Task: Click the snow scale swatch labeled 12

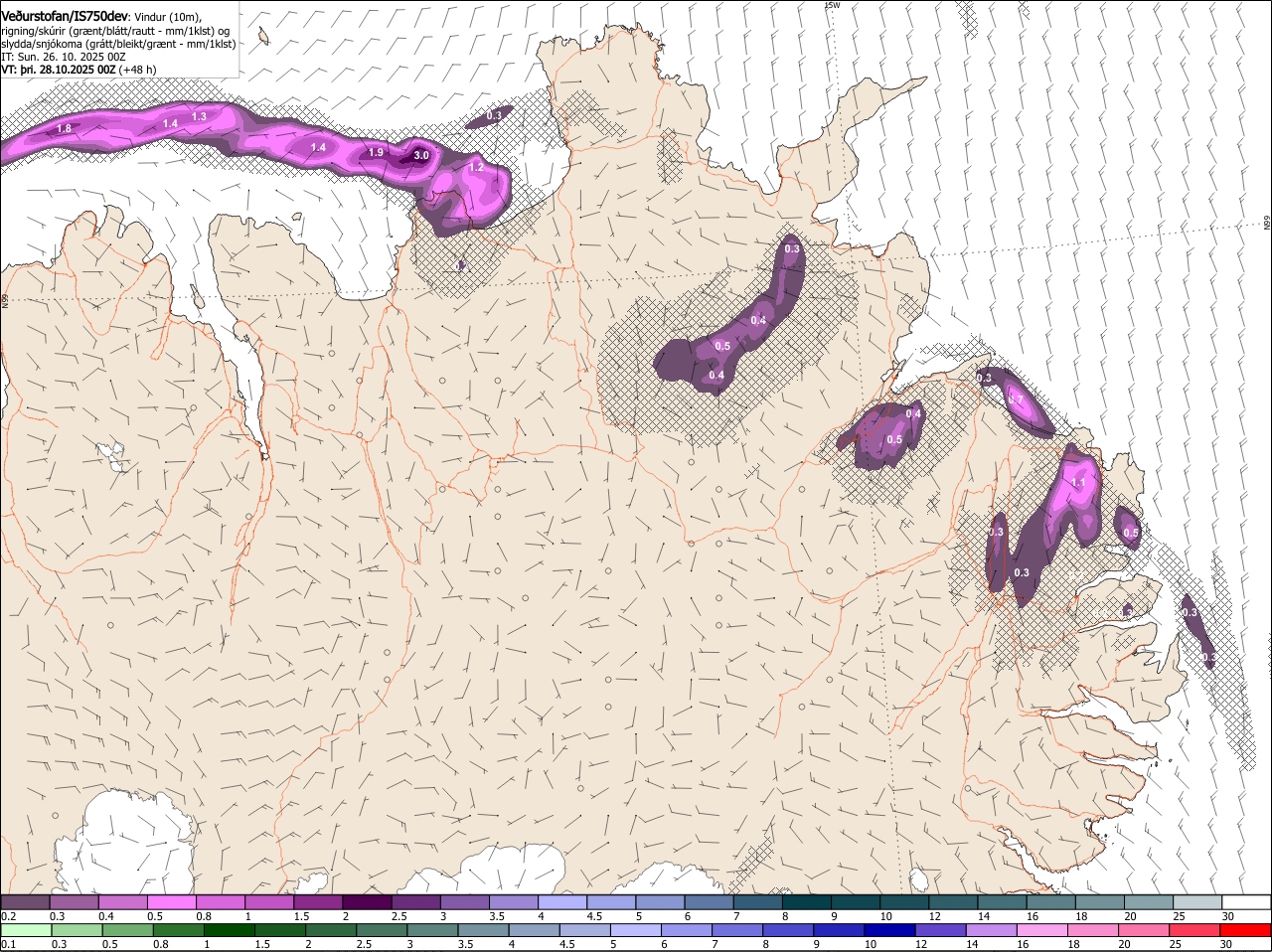Action: pos(953,901)
